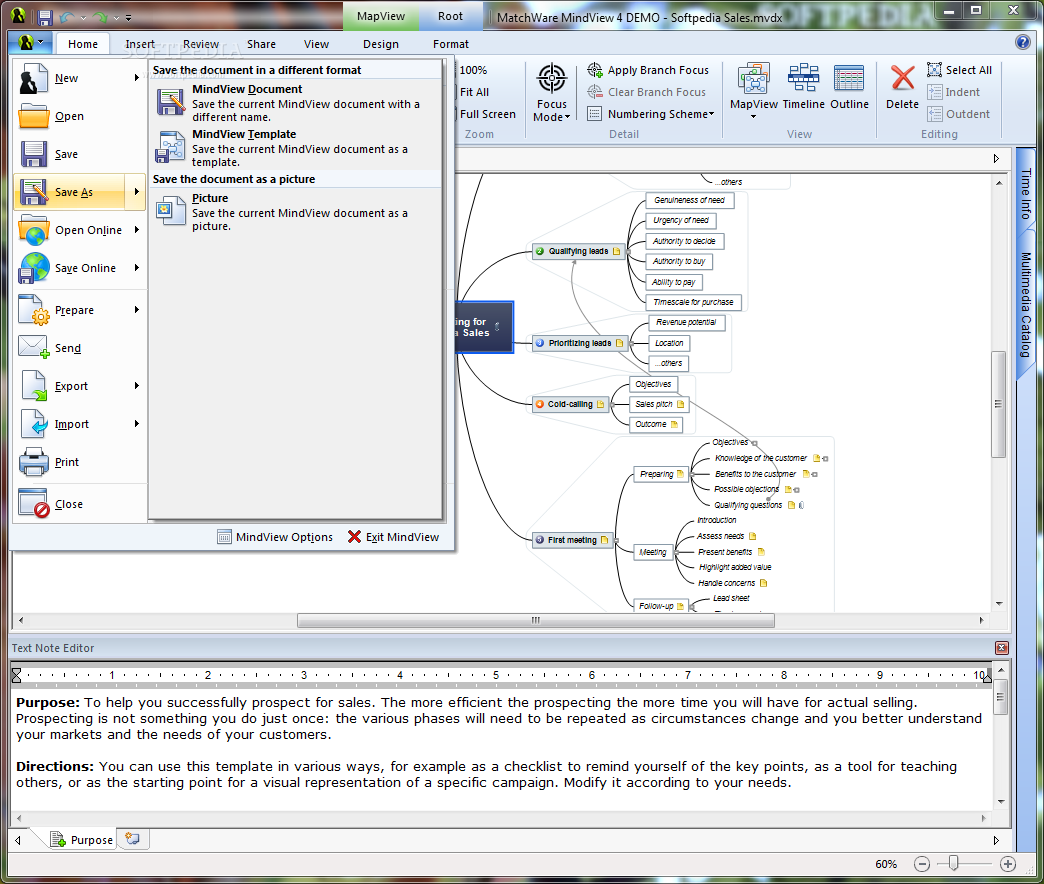1044x884 pixels.
Task: Open the Format ribbon tab
Action: (451, 44)
